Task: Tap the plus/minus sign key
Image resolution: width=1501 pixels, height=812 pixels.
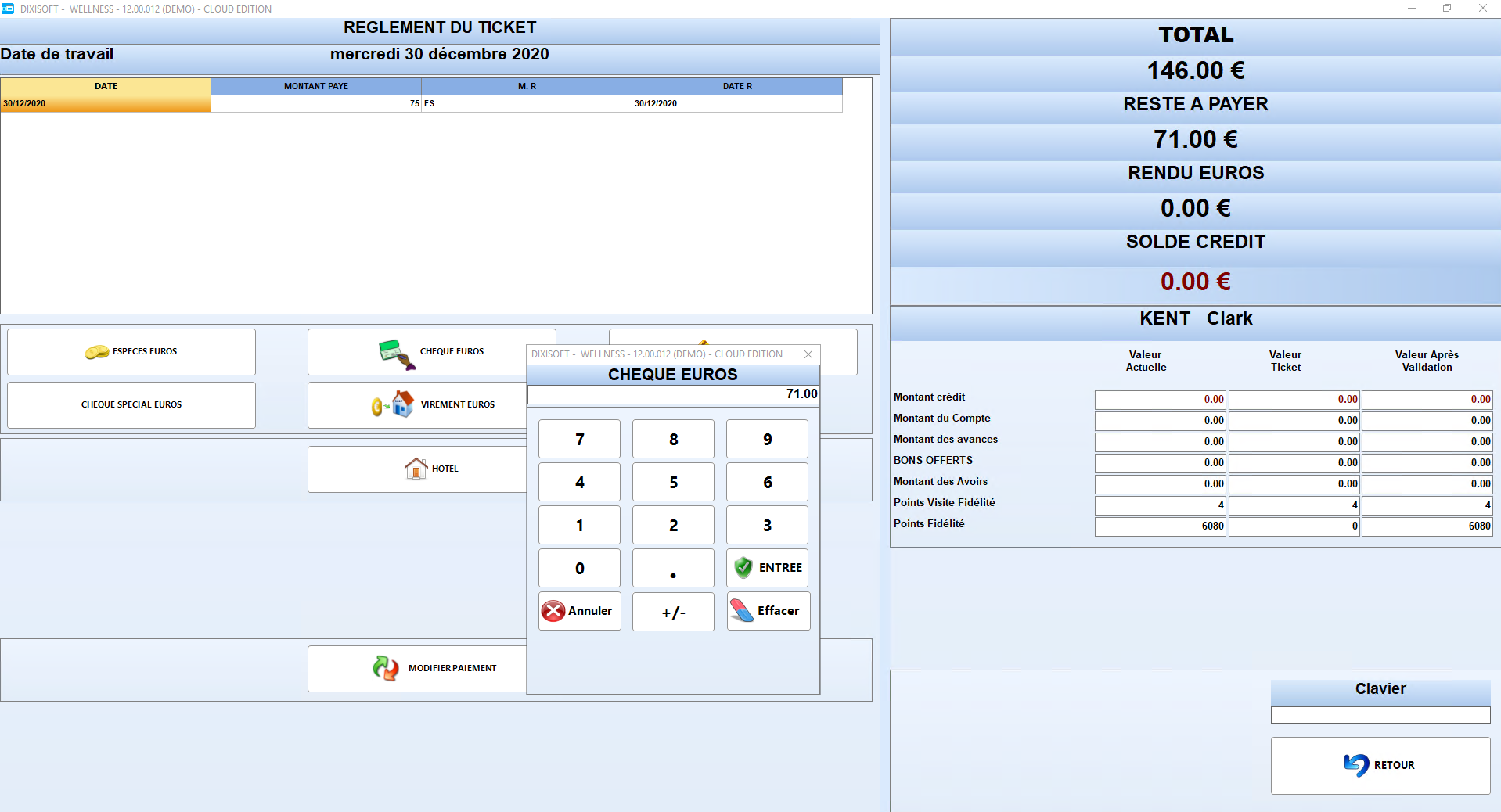Action: (673, 612)
